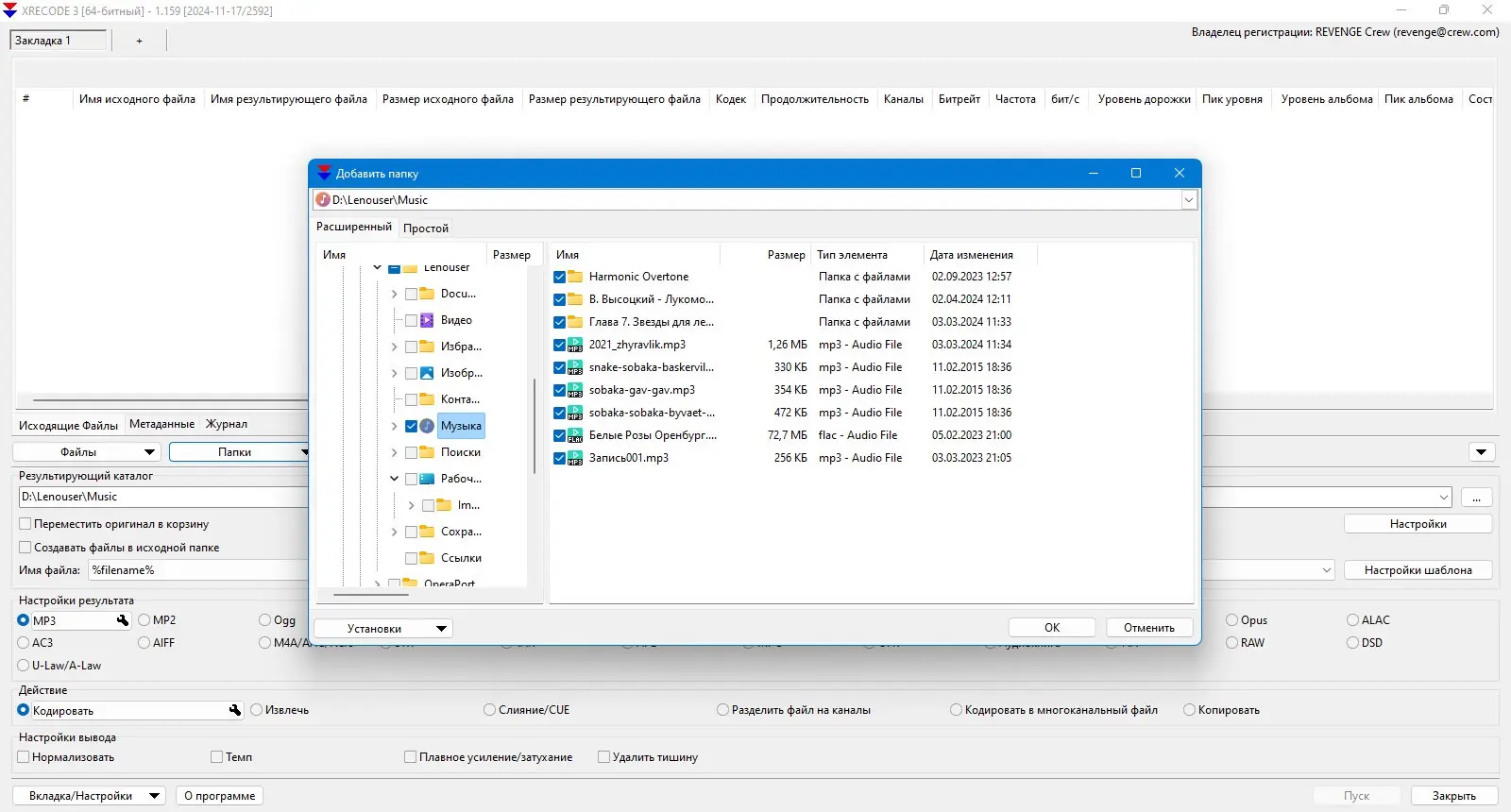This screenshot has width=1511, height=812.
Task: Click the Конта... folder icon in tree
Action: click(427, 399)
